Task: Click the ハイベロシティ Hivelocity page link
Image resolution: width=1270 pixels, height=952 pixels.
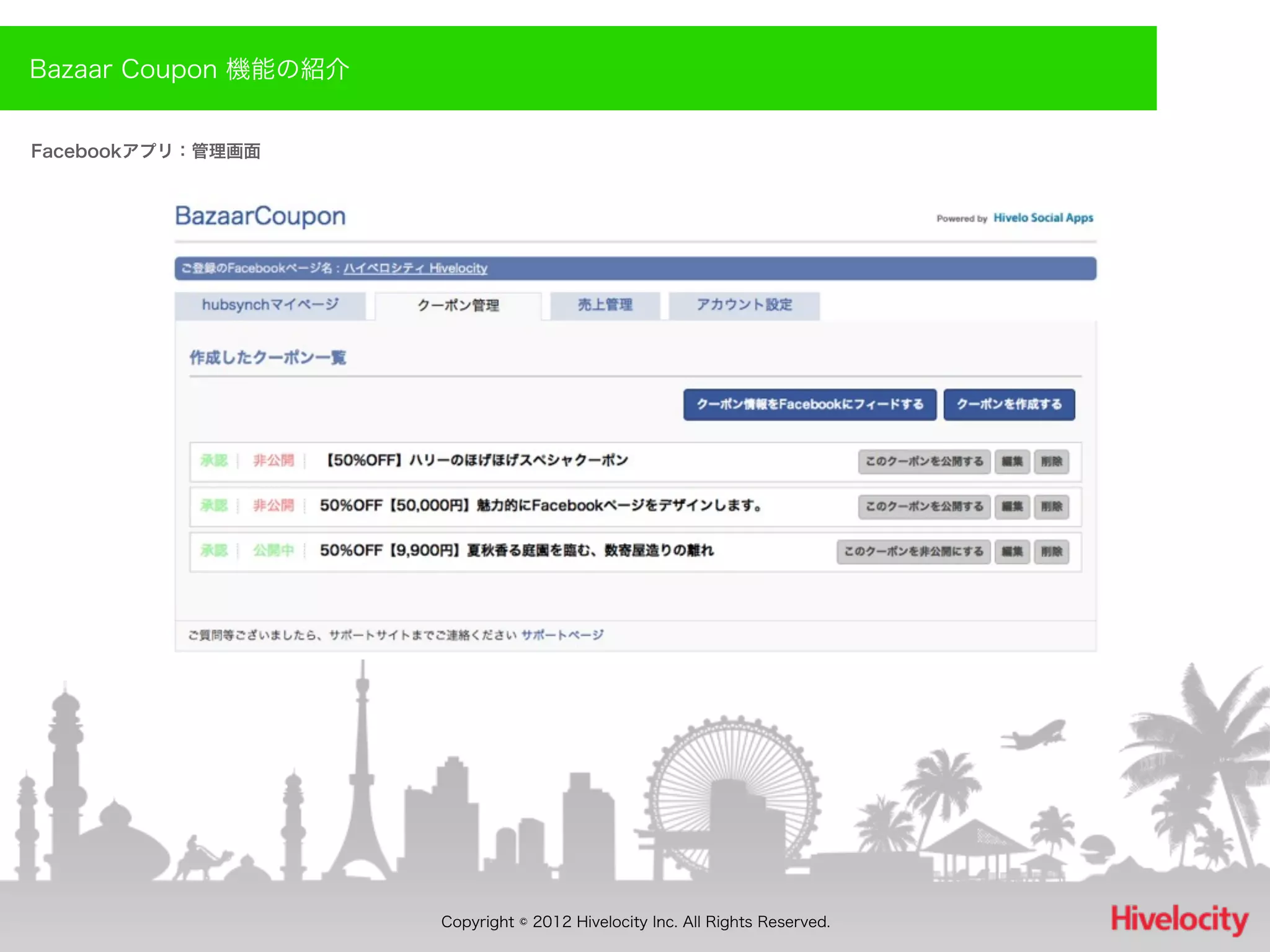Action: pyautogui.click(x=415, y=268)
